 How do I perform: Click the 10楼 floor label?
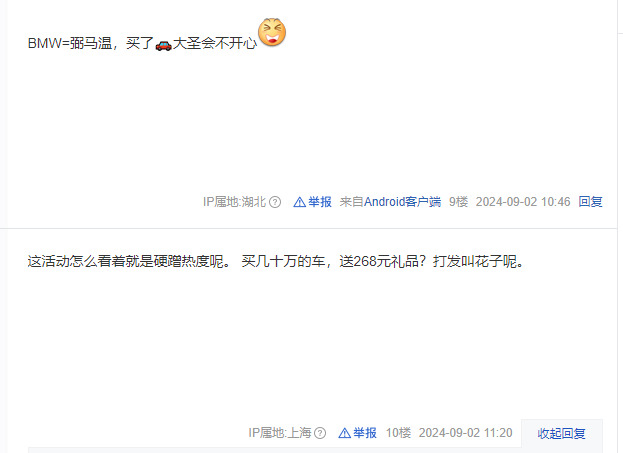pyautogui.click(x=399, y=433)
